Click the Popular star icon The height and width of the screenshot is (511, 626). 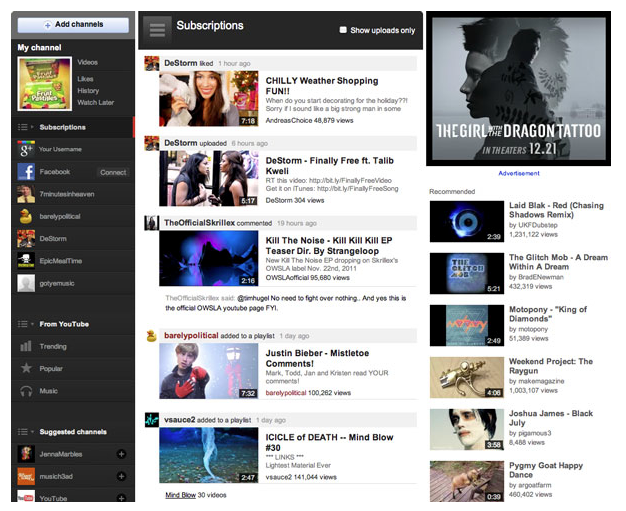(27, 368)
